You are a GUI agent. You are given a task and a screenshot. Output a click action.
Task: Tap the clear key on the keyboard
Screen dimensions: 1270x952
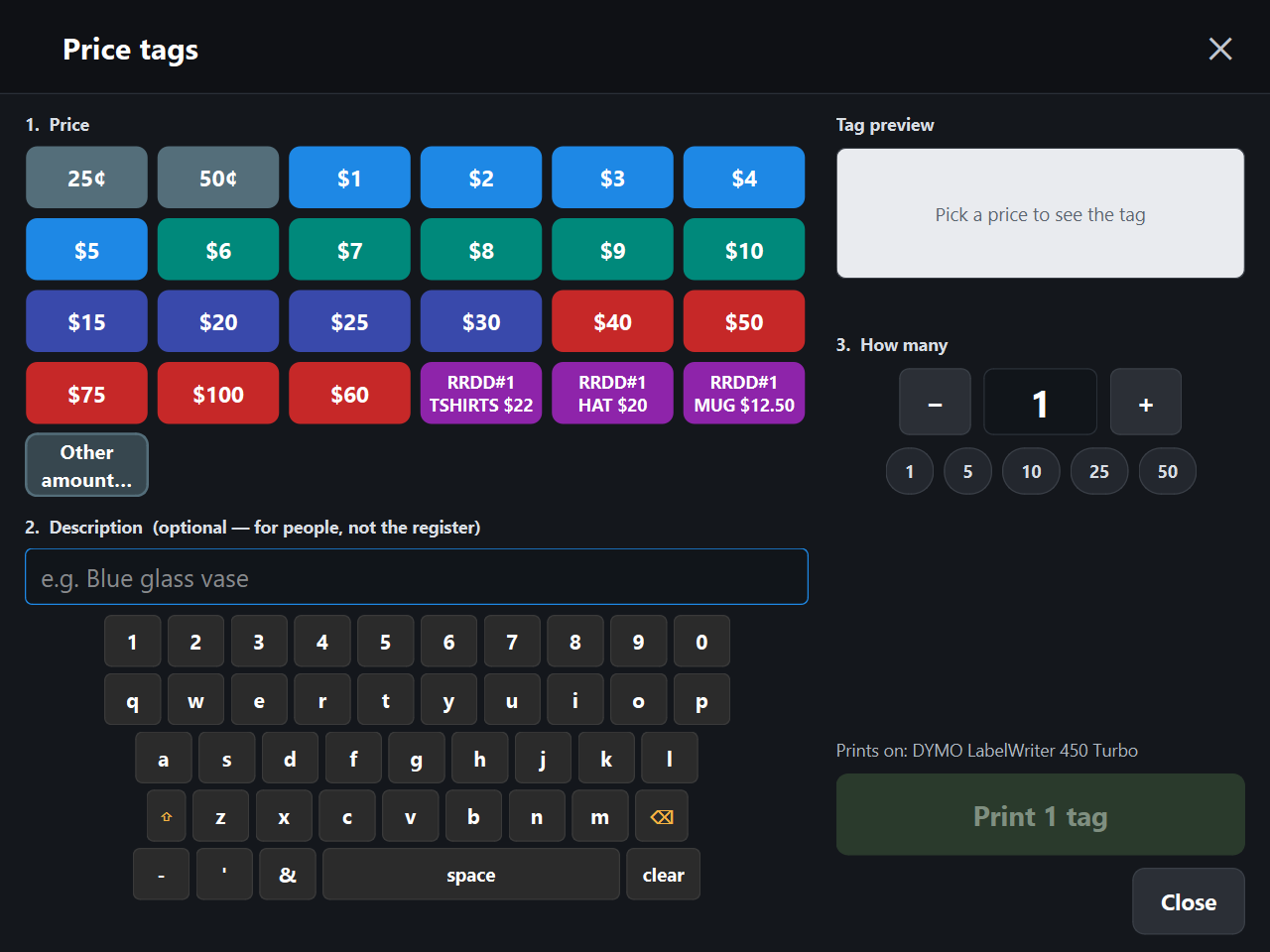pos(663,875)
